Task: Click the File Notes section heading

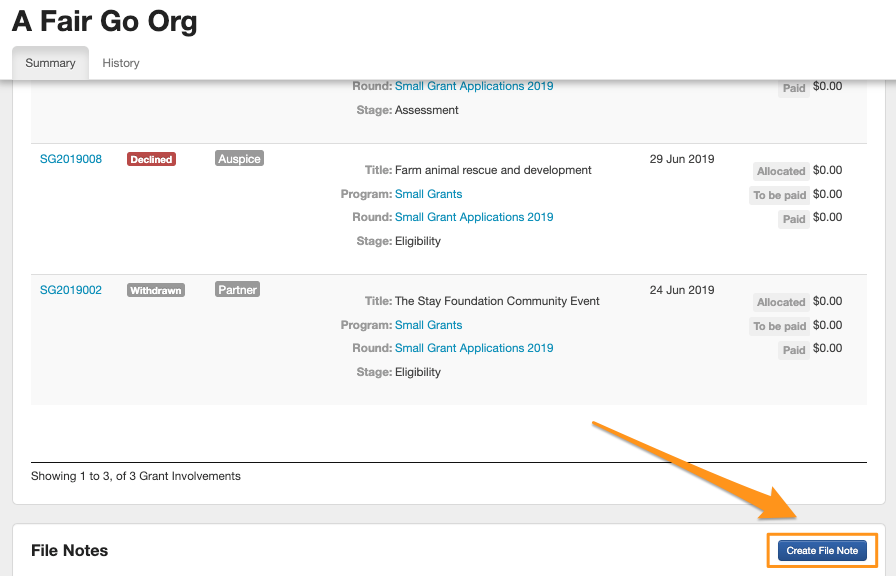Action: point(70,550)
